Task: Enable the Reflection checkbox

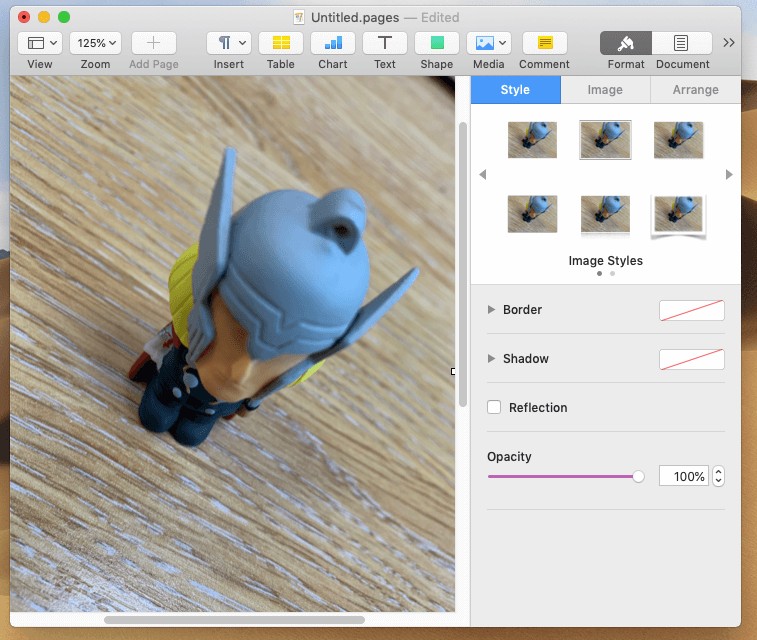Action: click(x=494, y=407)
